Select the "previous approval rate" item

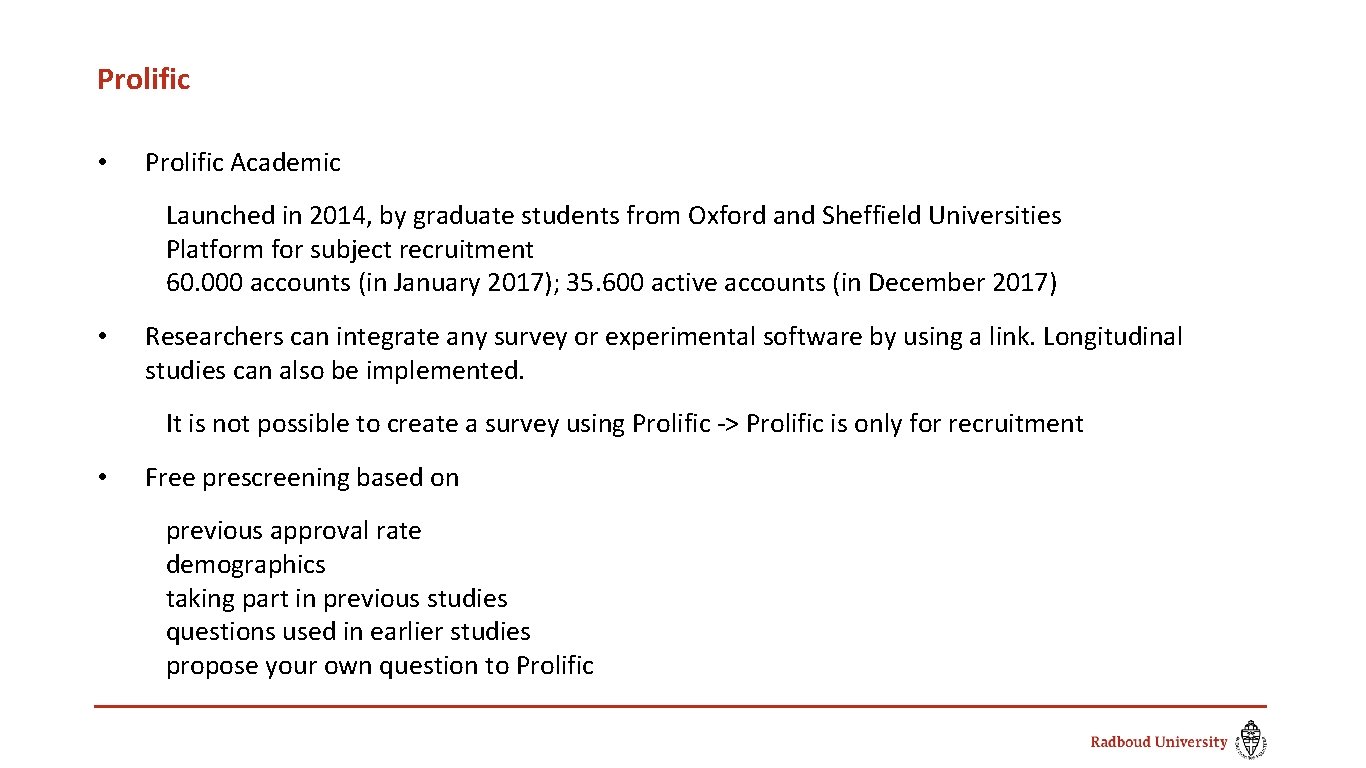[x=293, y=531]
